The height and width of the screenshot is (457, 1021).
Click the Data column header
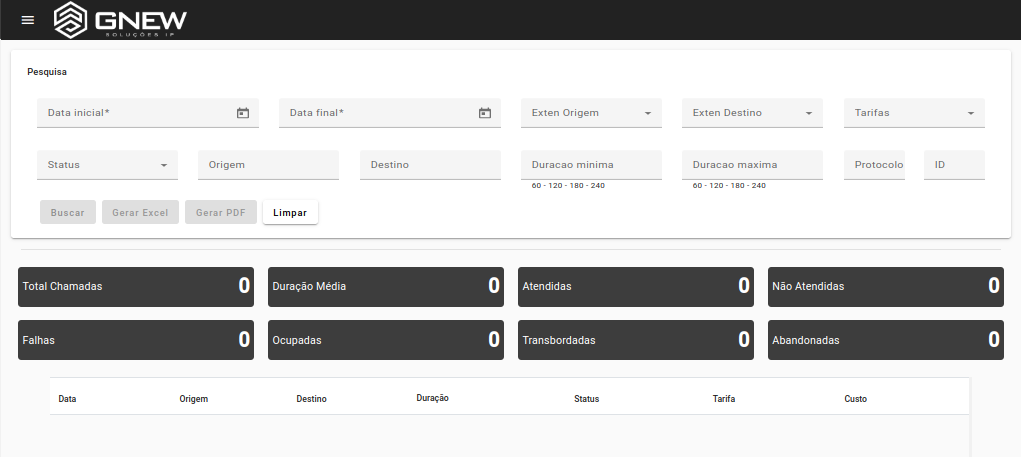pyautogui.click(x=67, y=399)
